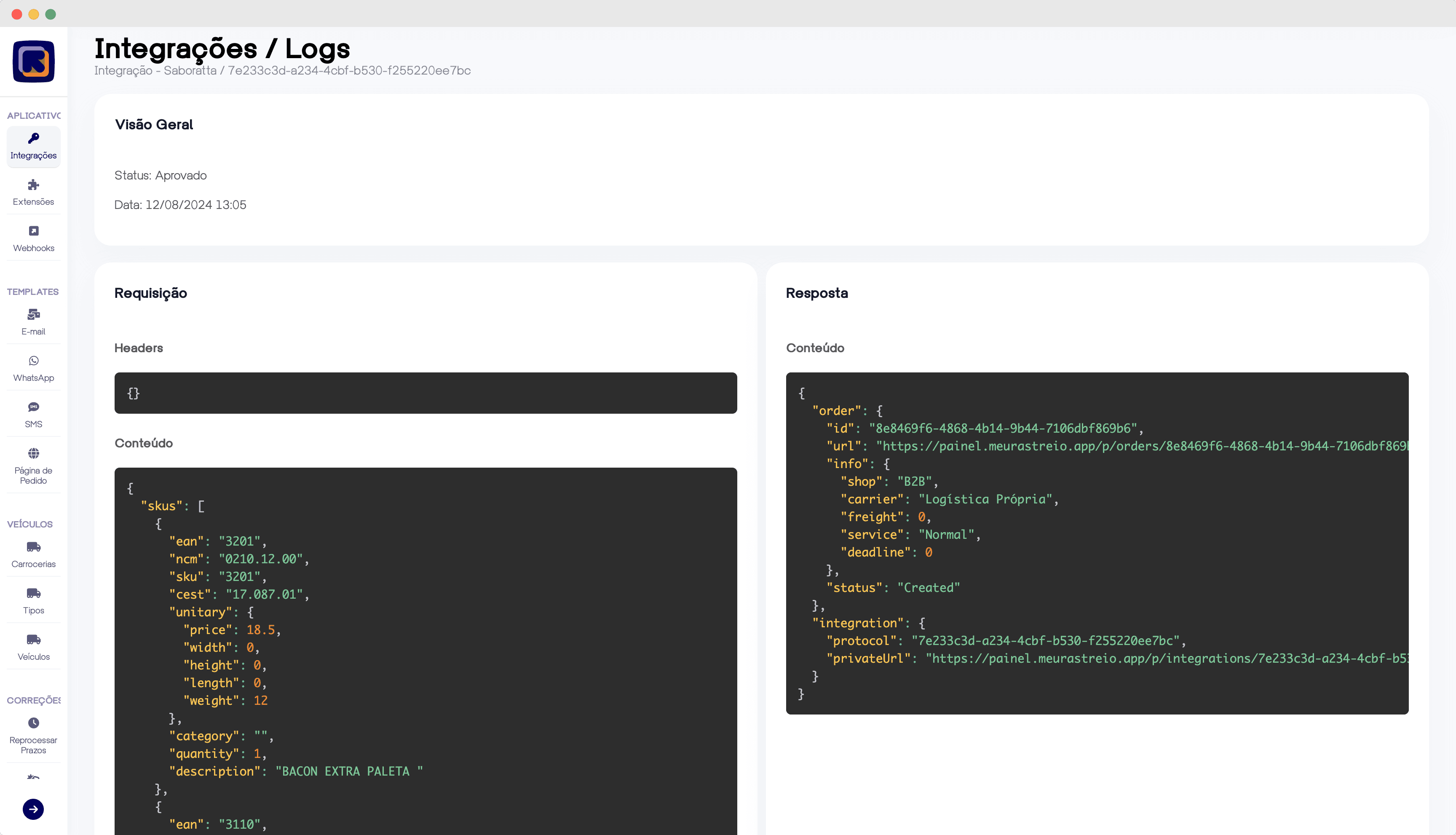Screen dimensions: 1456x835
Task: Click the Reprocessar Prazos menu label
Action: coord(33,745)
